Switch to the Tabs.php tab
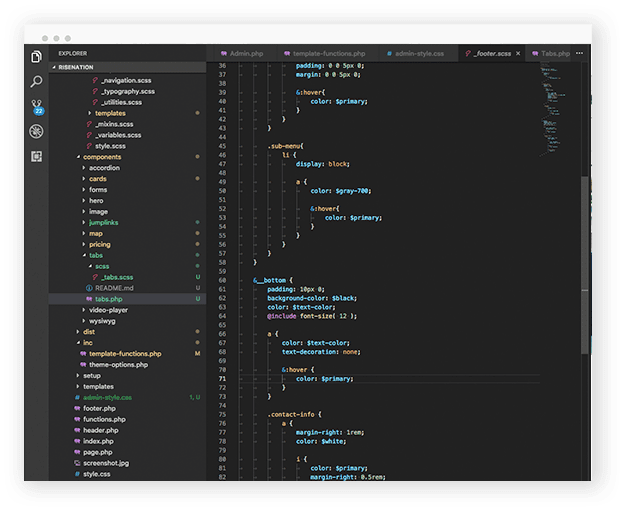Image resolution: width=625 pixels, height=512 pixels. pos(550,53)
